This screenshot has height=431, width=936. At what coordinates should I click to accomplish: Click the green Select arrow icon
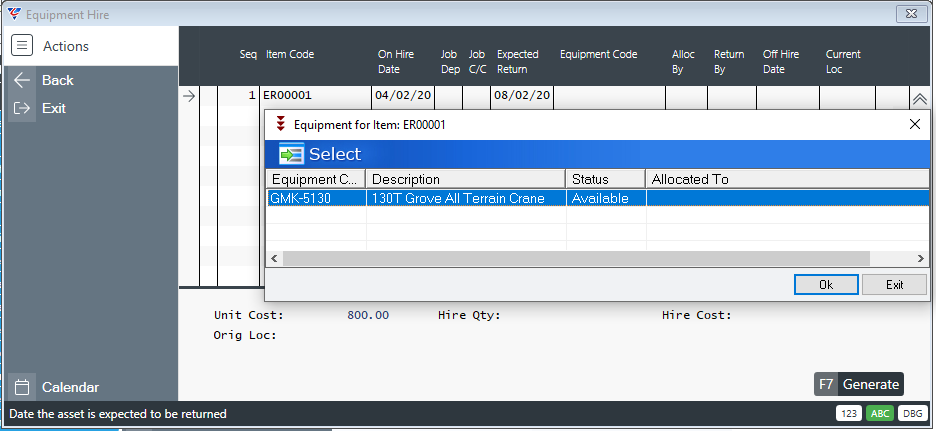291,154
